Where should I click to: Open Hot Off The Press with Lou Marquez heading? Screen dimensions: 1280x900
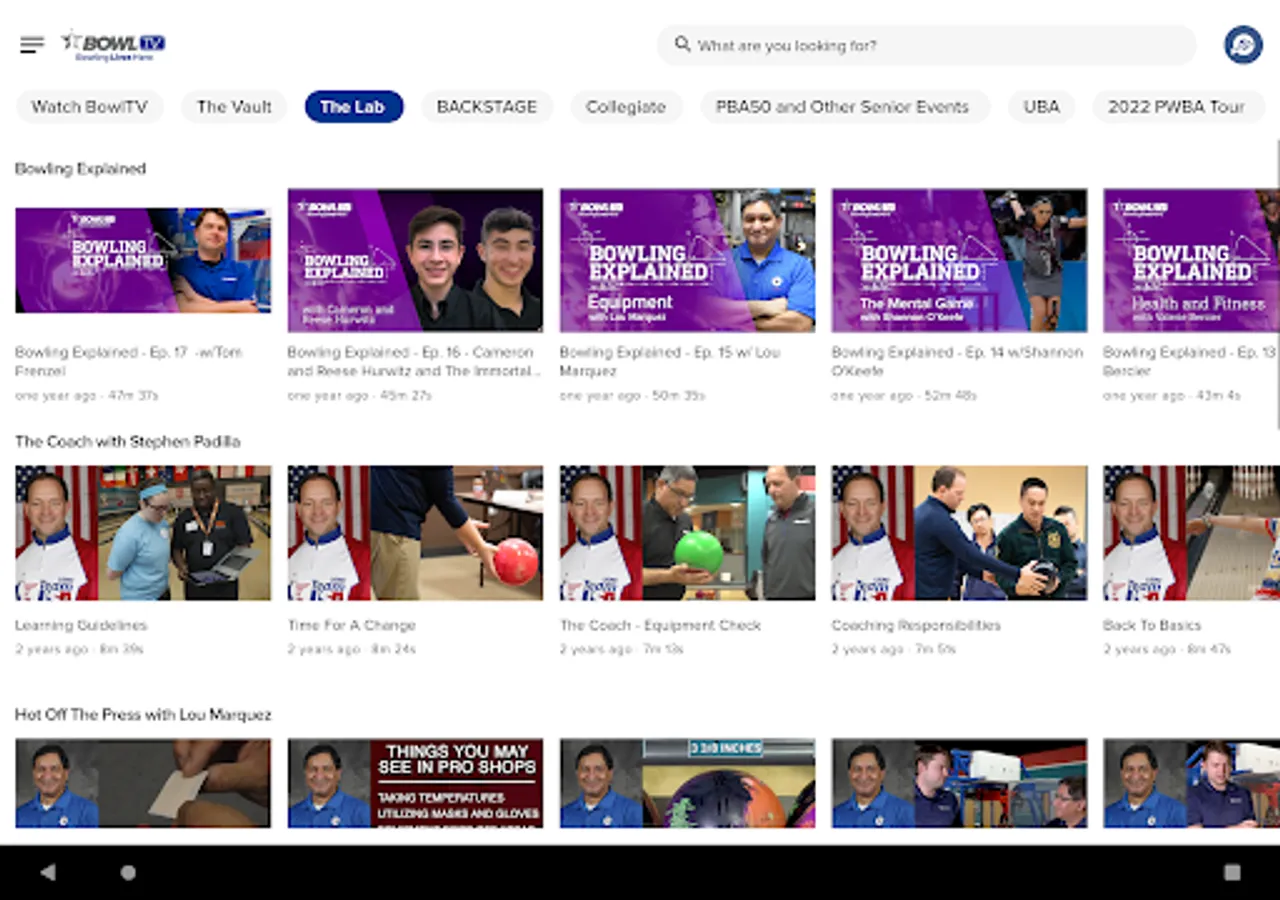tap(143, 714)
